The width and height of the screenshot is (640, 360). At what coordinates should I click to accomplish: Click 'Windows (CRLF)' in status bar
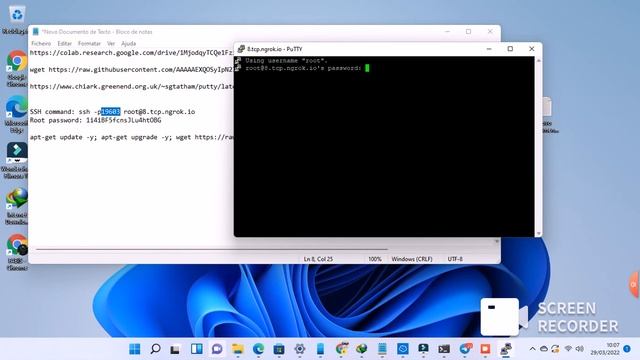pyautogui.click(x=411, y=259)
